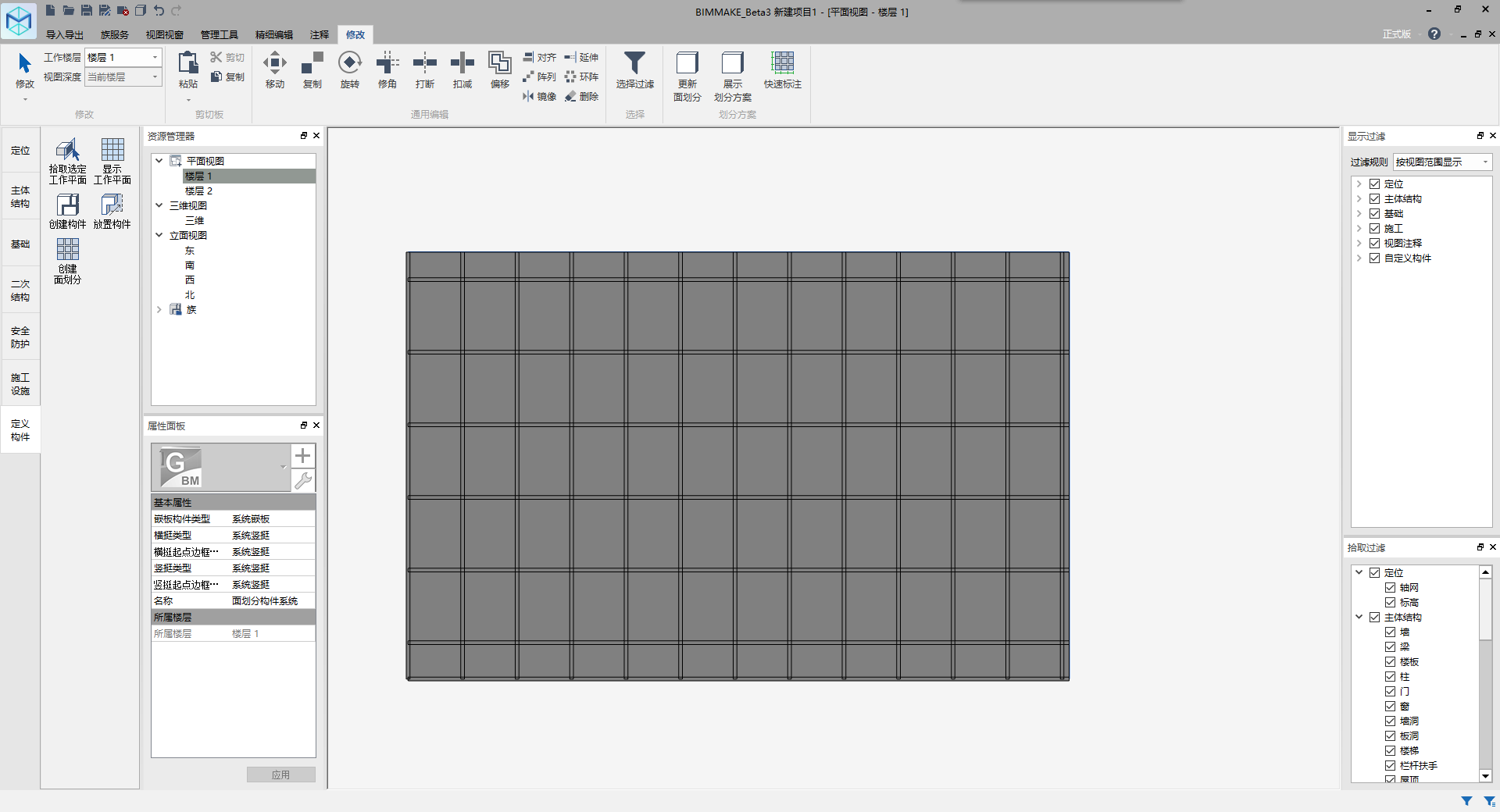Uncheck 基础 in 显示过滤 panel
This screenshot has width=1500, height=812.
pyautogui.click(x=1374, y=213)
